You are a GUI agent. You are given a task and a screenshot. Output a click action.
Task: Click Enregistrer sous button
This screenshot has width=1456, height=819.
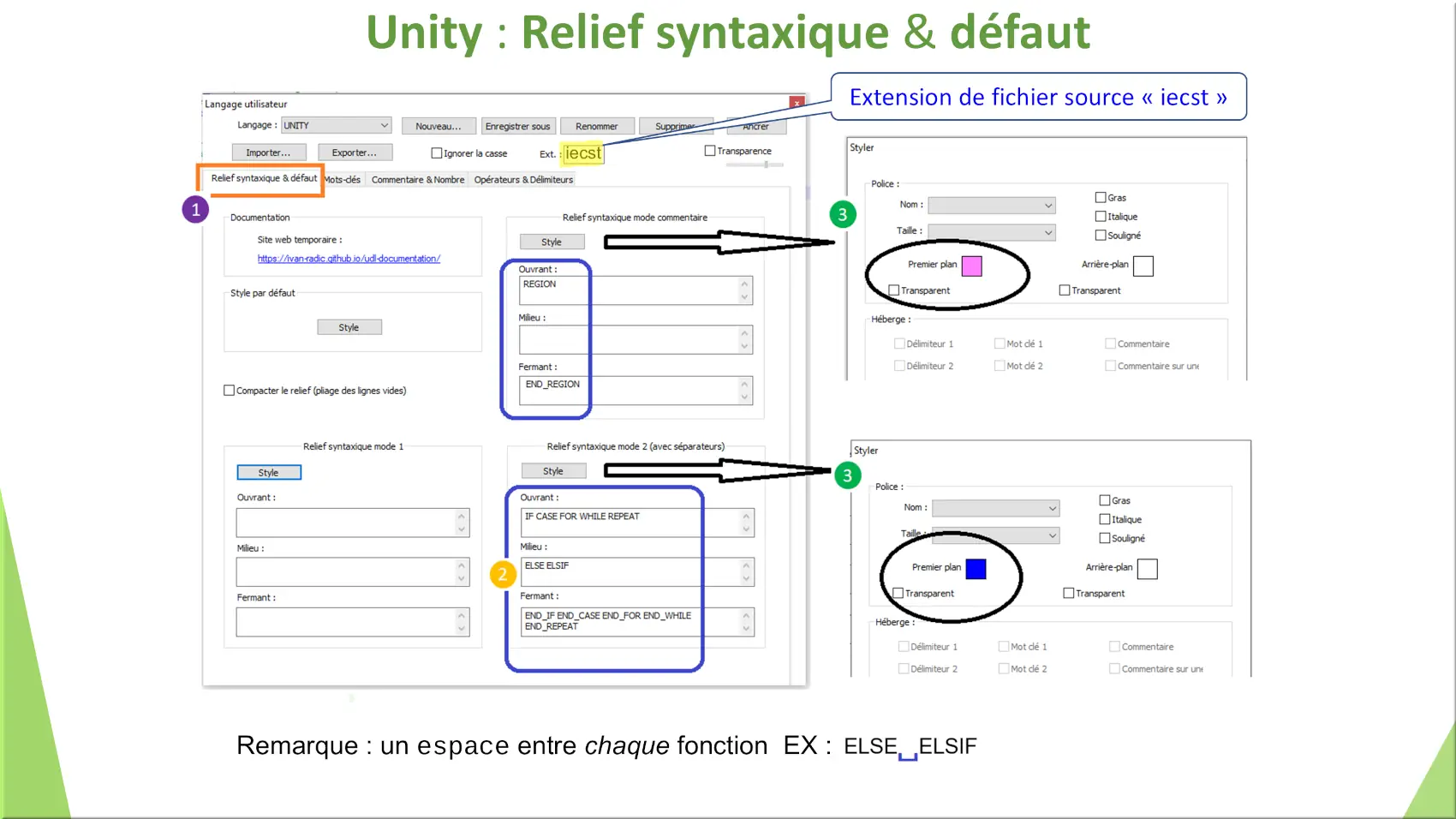(518, 126)
